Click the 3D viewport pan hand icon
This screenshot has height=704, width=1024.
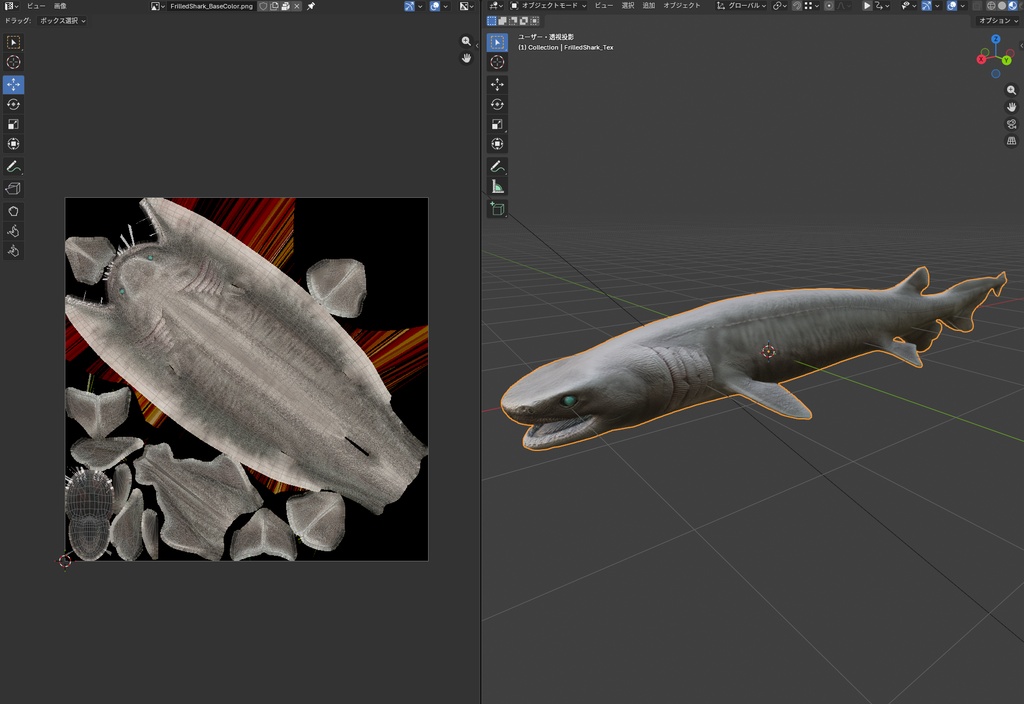1011,106
